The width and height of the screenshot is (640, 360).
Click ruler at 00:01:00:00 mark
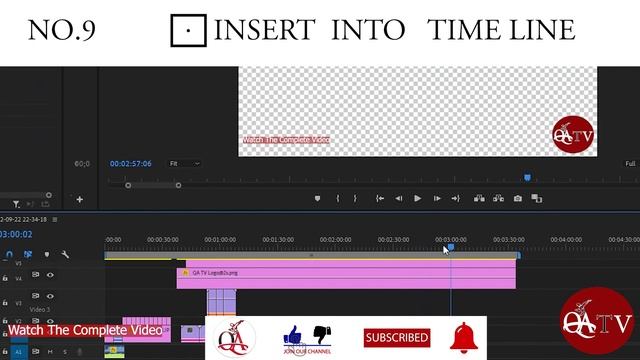220,240
